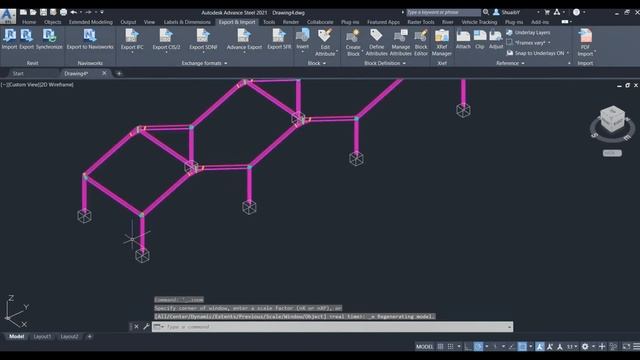Expand the Exchange formats panel

(204, 63)
